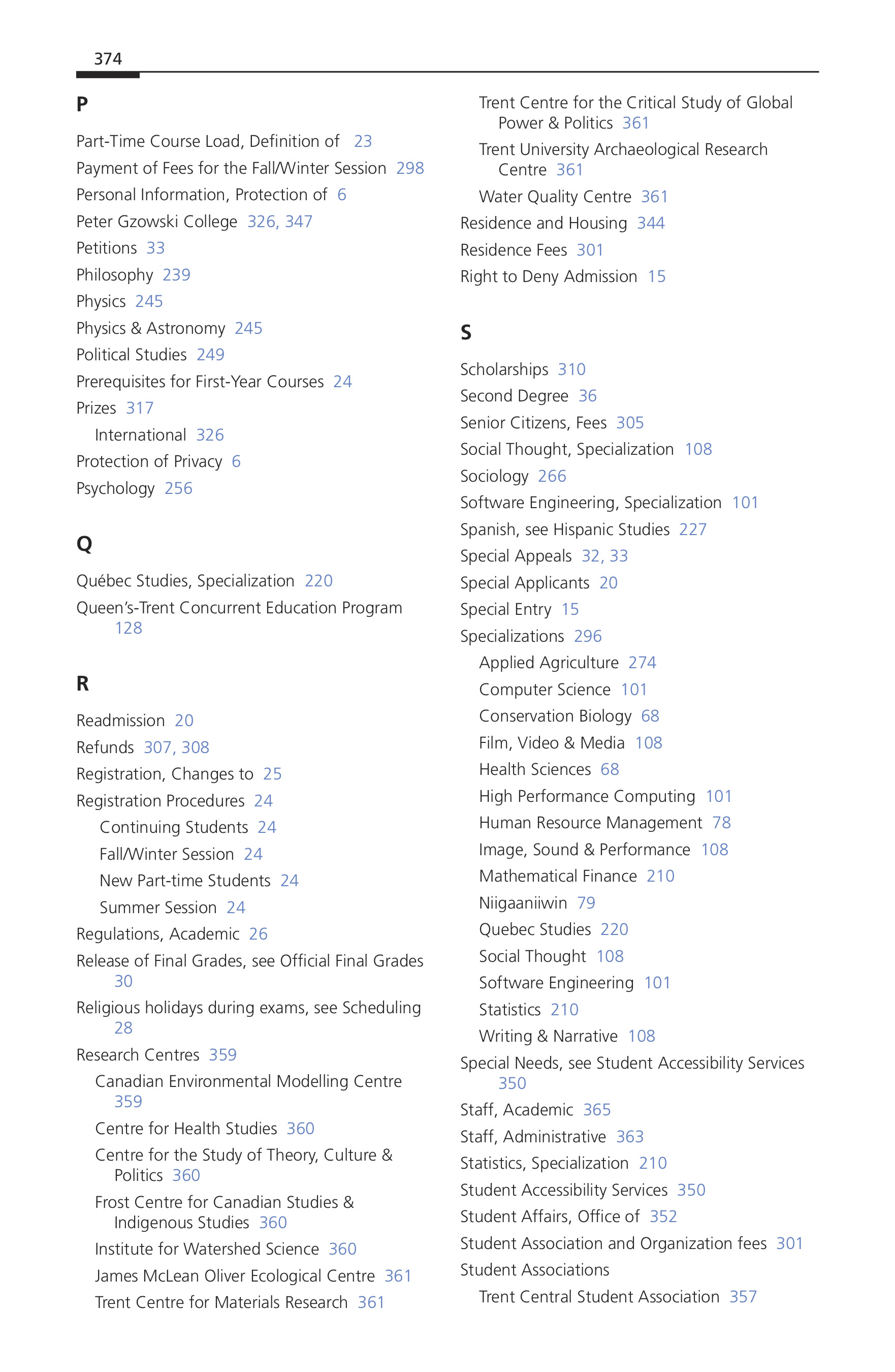
Task: Click Scholarships page 310 link
Action: tap(572, 369)
